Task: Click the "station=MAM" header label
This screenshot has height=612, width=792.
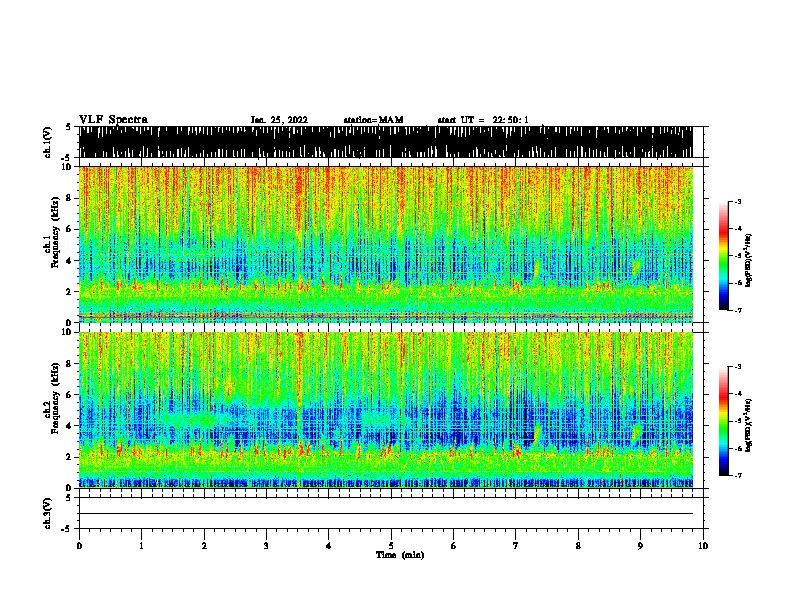Action: pos(374,120)
